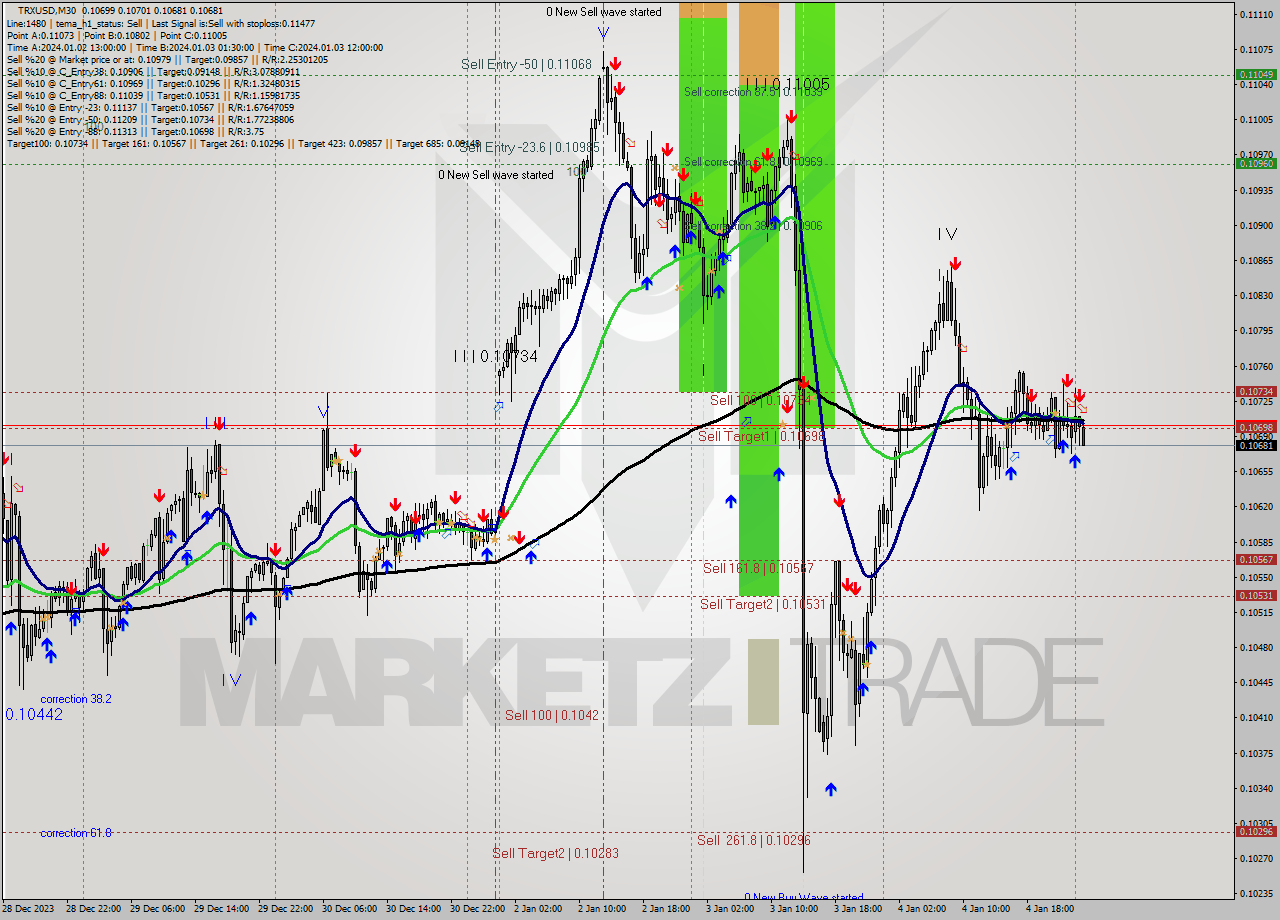
Task: Click the 4 Jan 18:00 time label
Action: [1050, 909]
